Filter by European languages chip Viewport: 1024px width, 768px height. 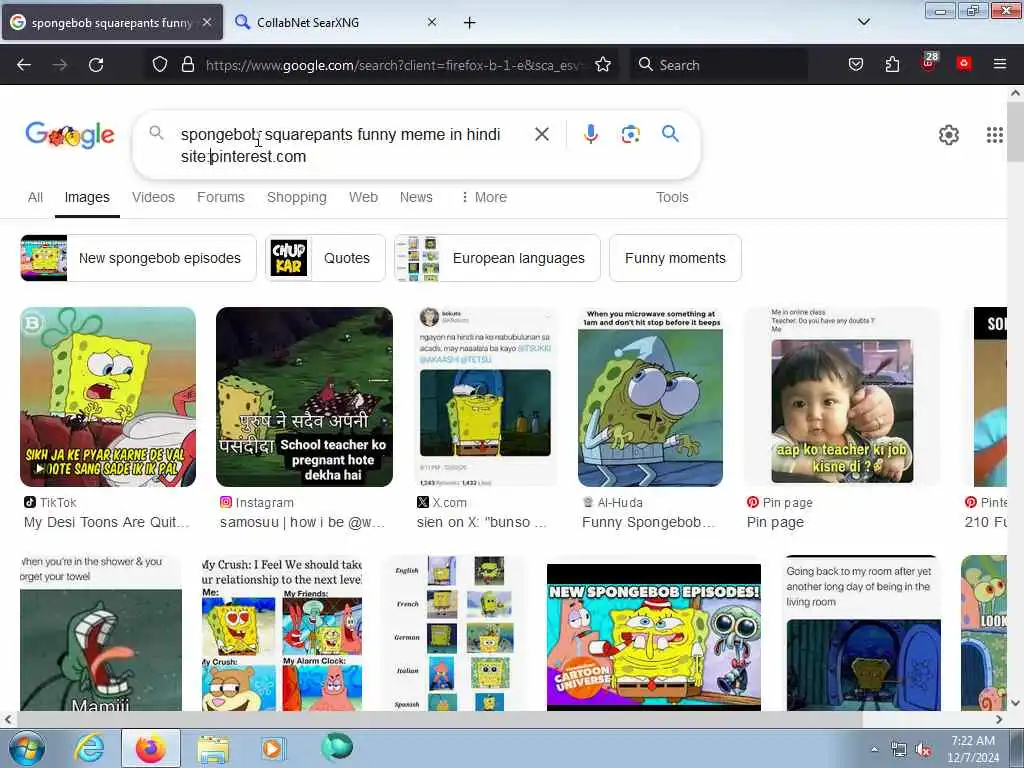[497, 258]
